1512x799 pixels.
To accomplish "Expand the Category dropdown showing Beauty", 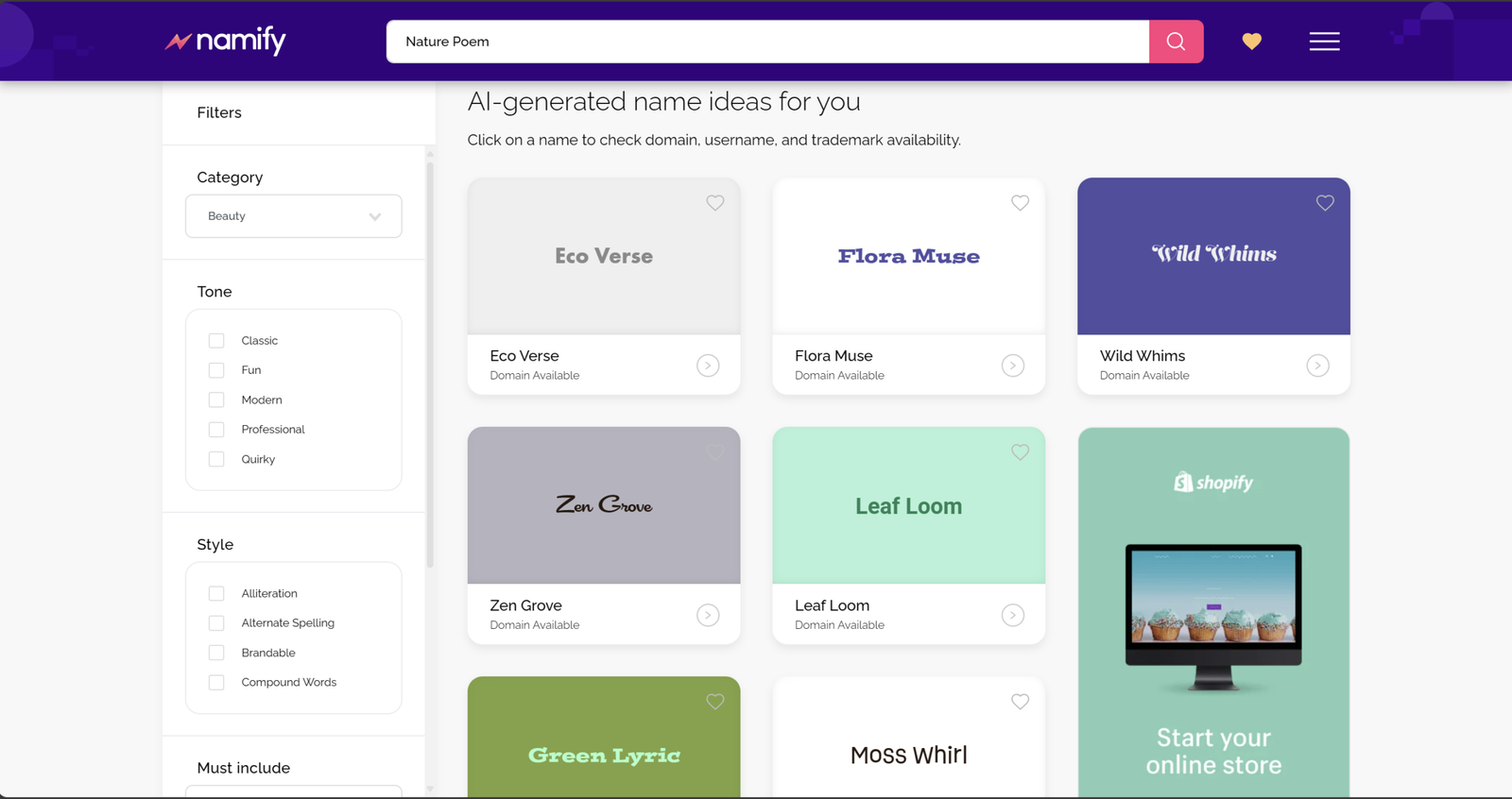I will tap(294, 216).
